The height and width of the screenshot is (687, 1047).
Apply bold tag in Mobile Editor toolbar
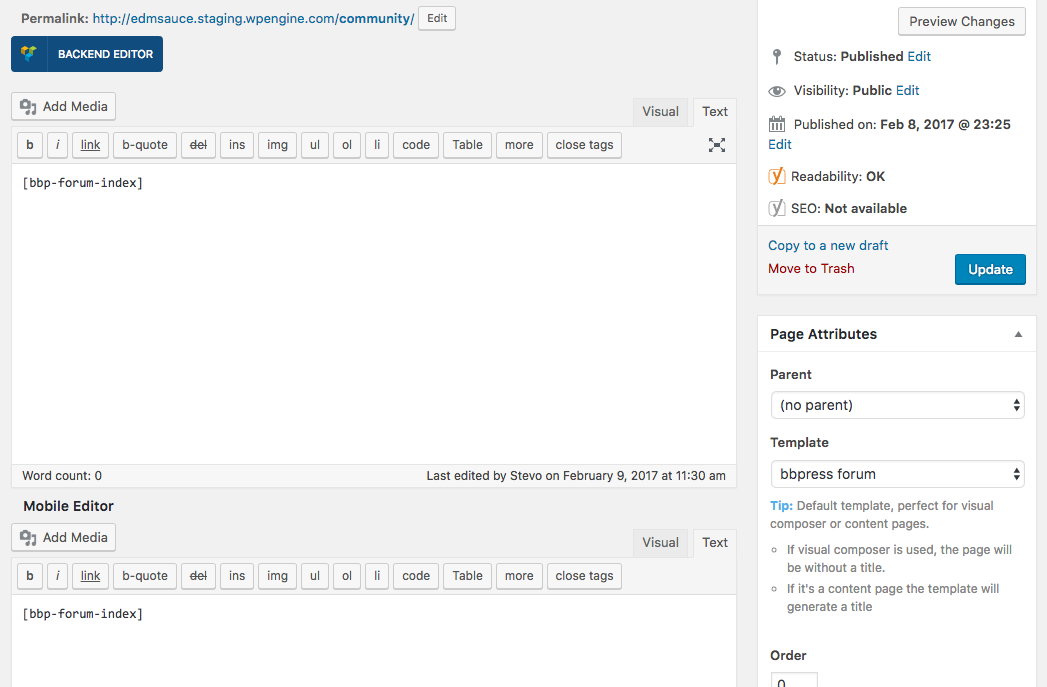(29, 576)
